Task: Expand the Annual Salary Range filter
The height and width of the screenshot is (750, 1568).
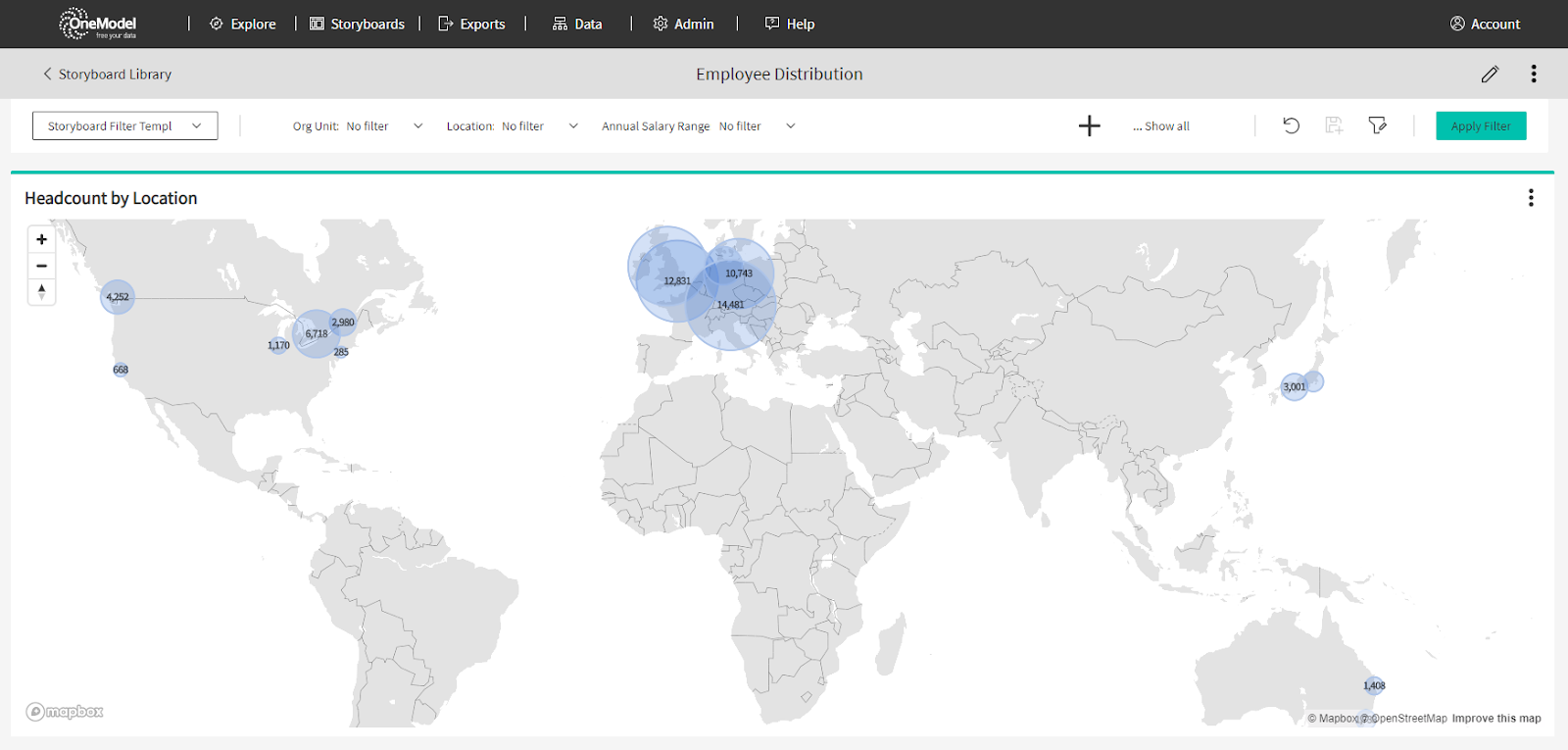Action: pyautogui.click(x=790, y=126)
